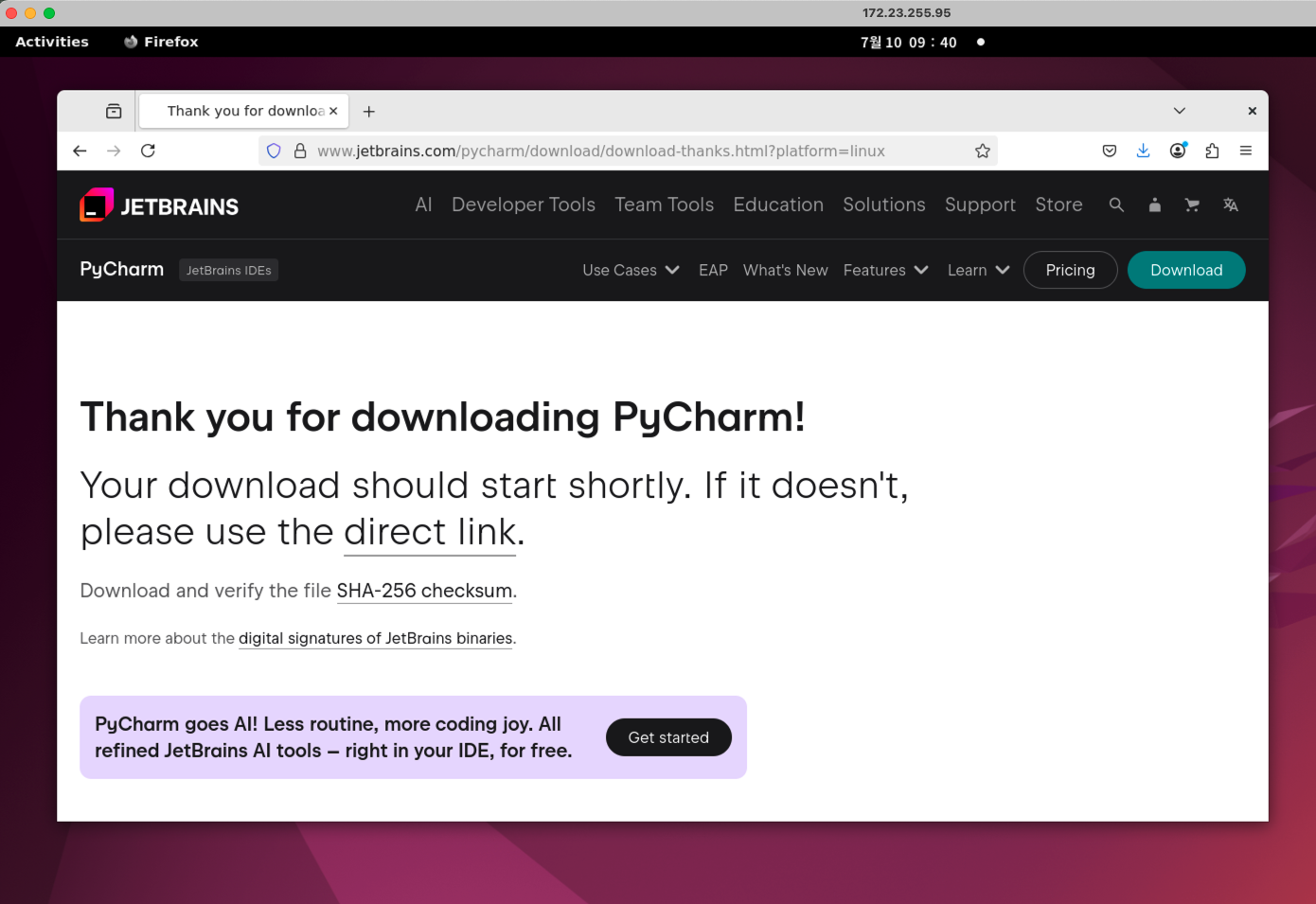Open the Firefox account icon

pos(1178,151)
